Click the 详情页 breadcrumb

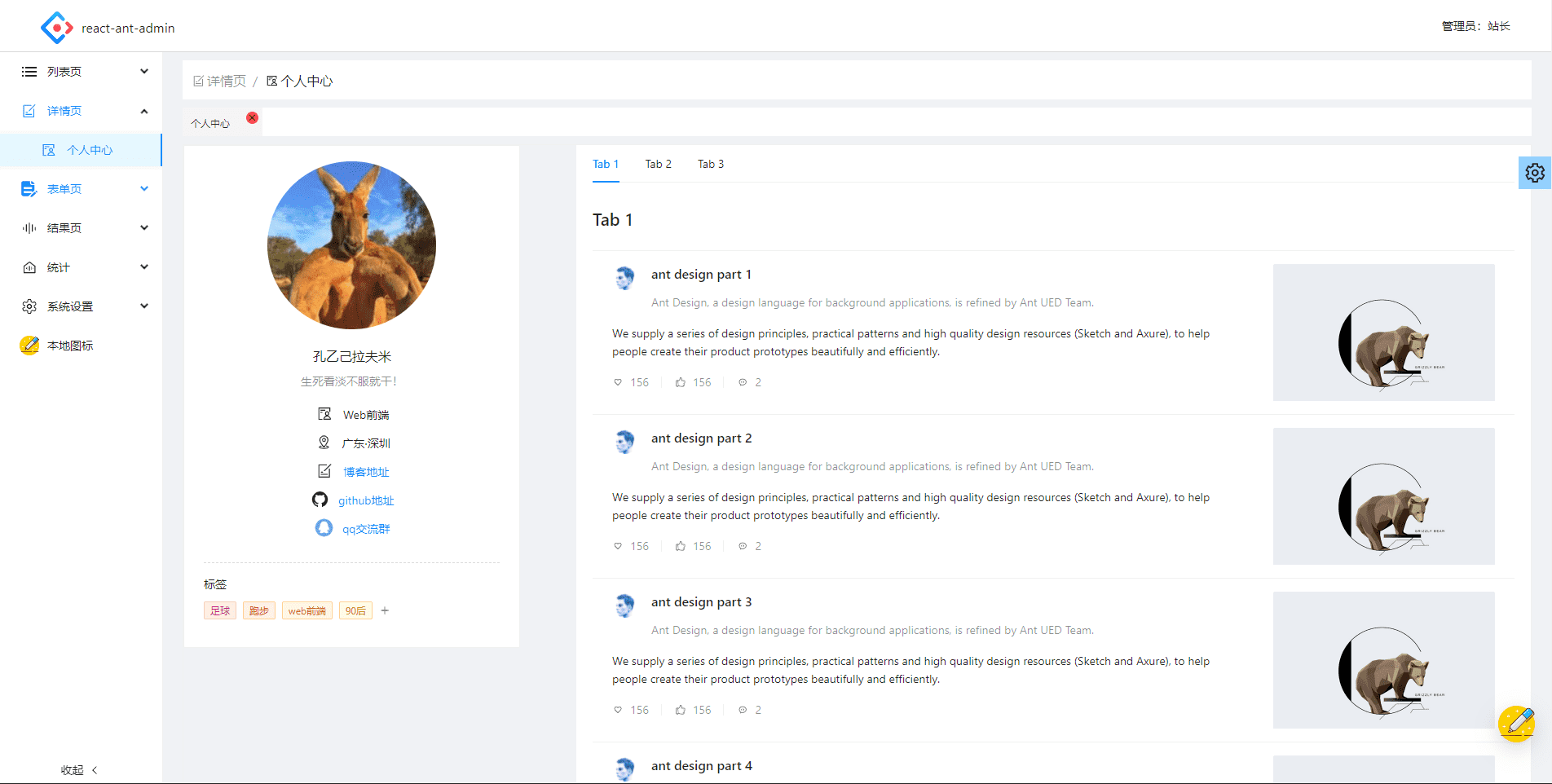(219, 81)
